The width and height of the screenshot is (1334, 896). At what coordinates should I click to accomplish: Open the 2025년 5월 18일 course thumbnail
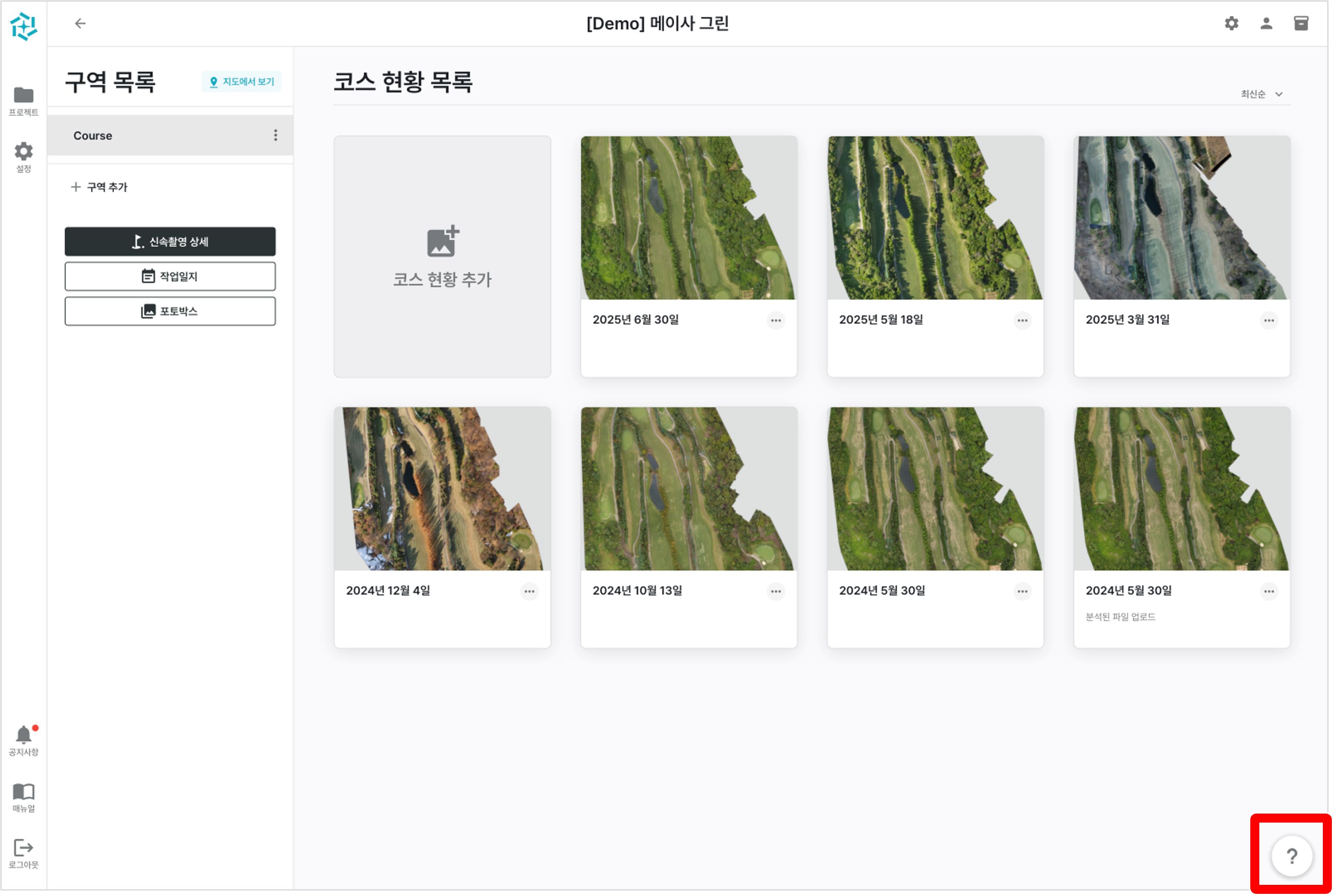point(935,218)
